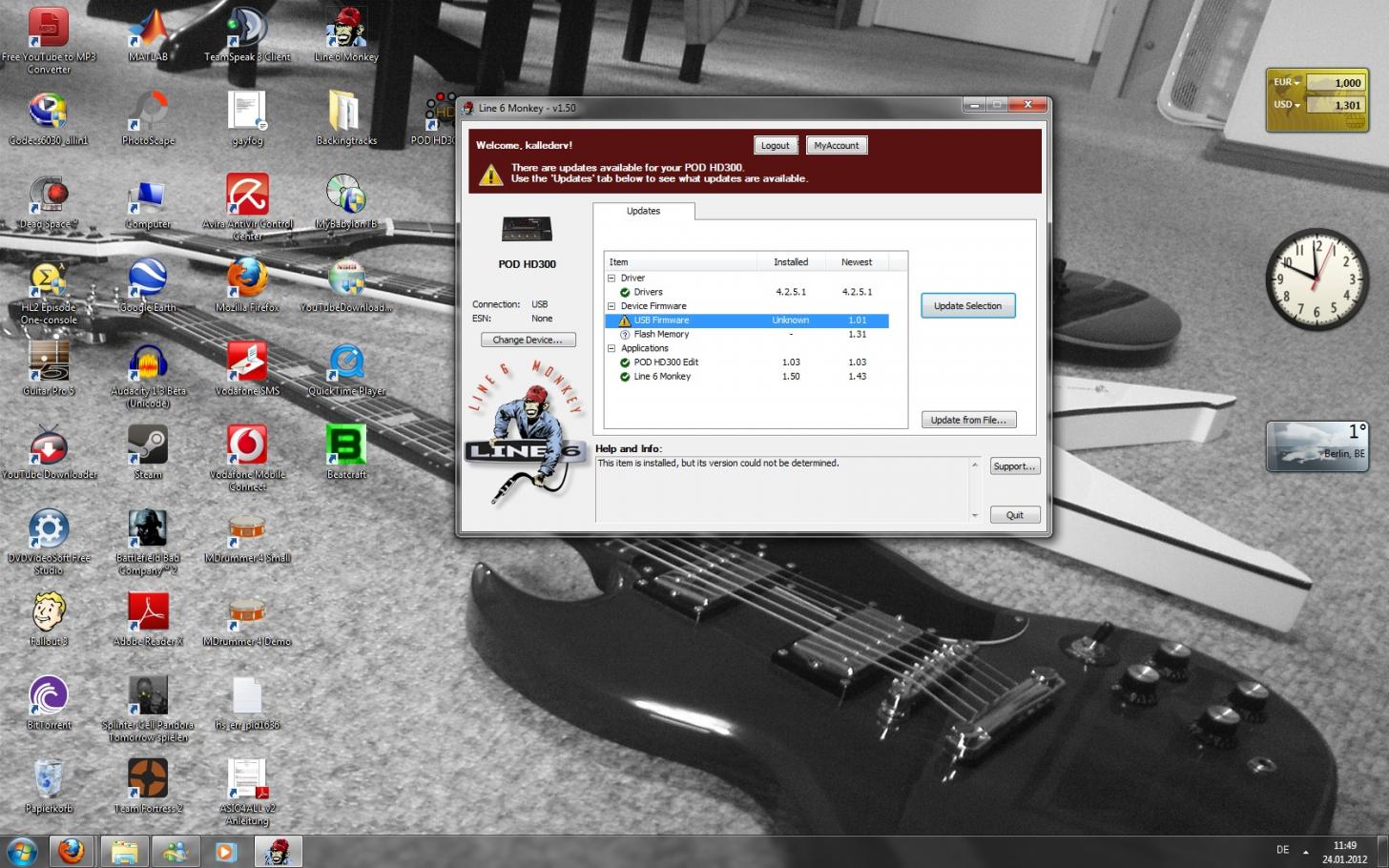Click Help and Info scrollbar down arrow
Screen dimensions: 1389x868
point(974,515)
